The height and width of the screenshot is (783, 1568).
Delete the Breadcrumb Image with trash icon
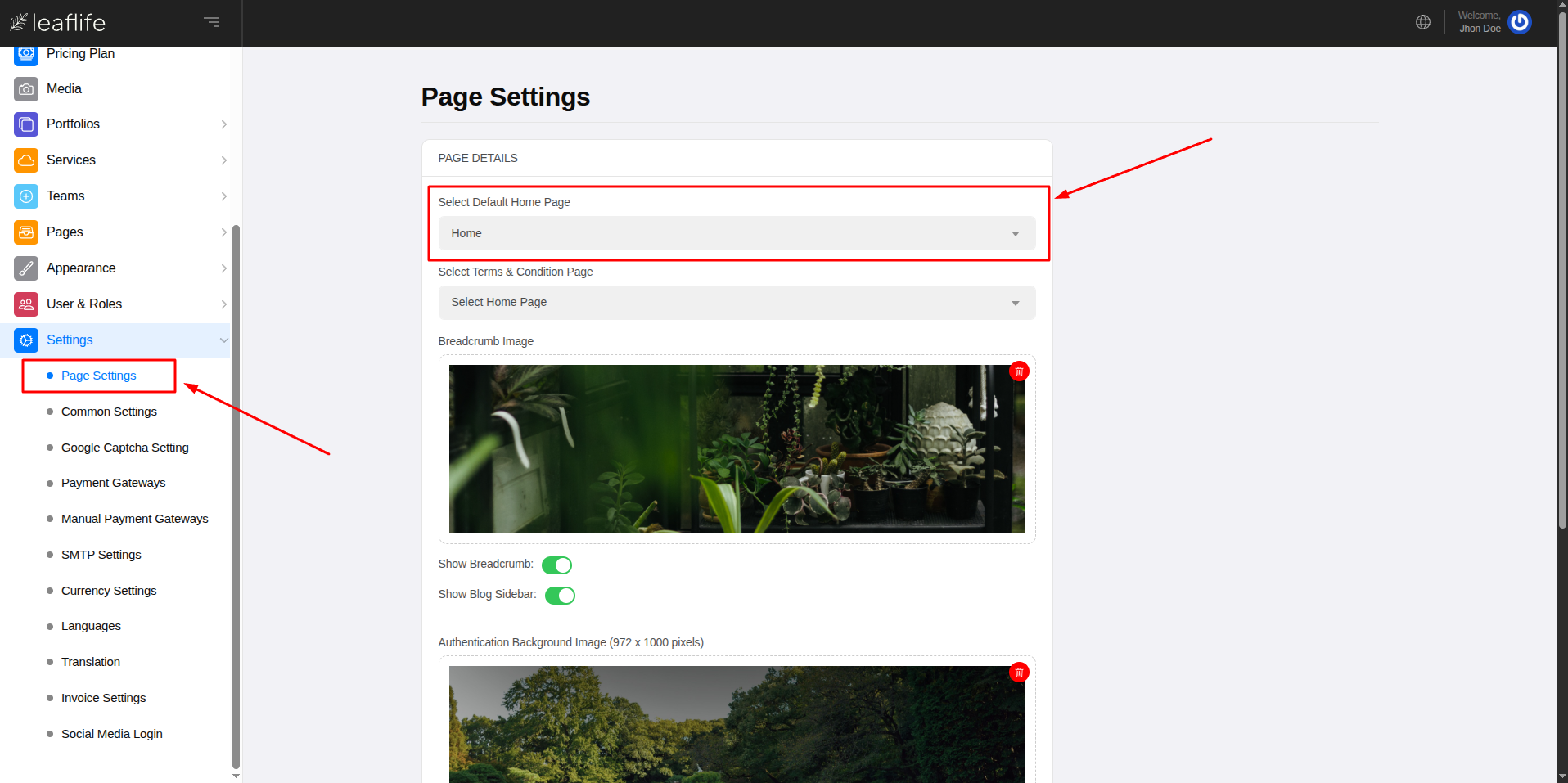pos(1019,371)
